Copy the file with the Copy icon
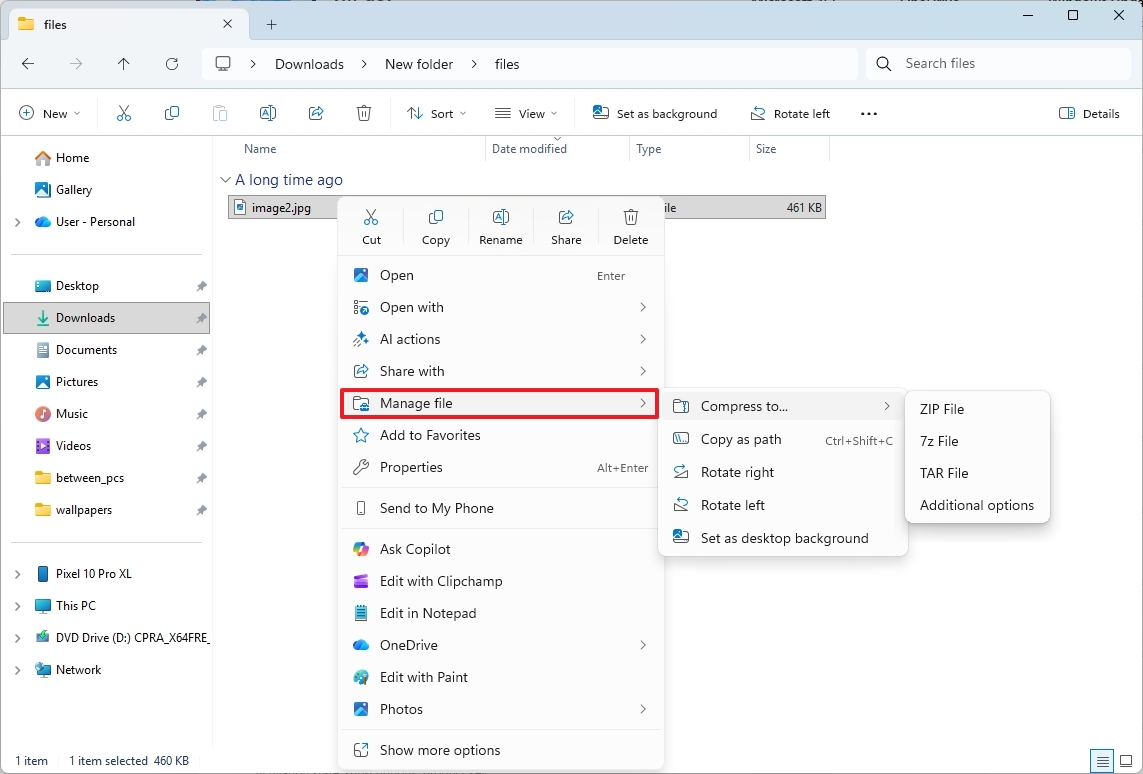Image resolution: width=1143 pixels, height=774 pixels. [x=436, y=226]
